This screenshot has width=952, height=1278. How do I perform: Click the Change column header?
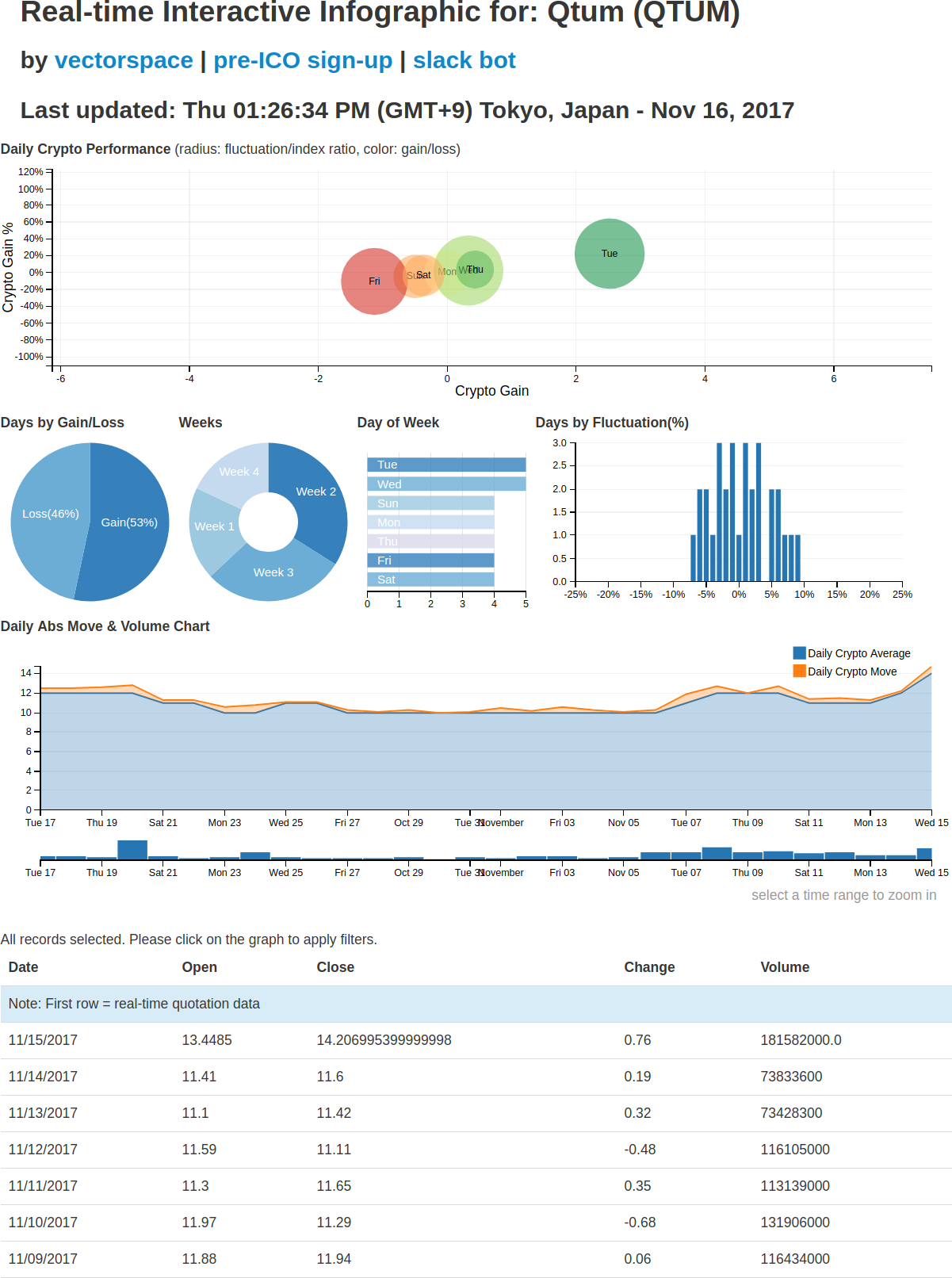click(649, 967)
